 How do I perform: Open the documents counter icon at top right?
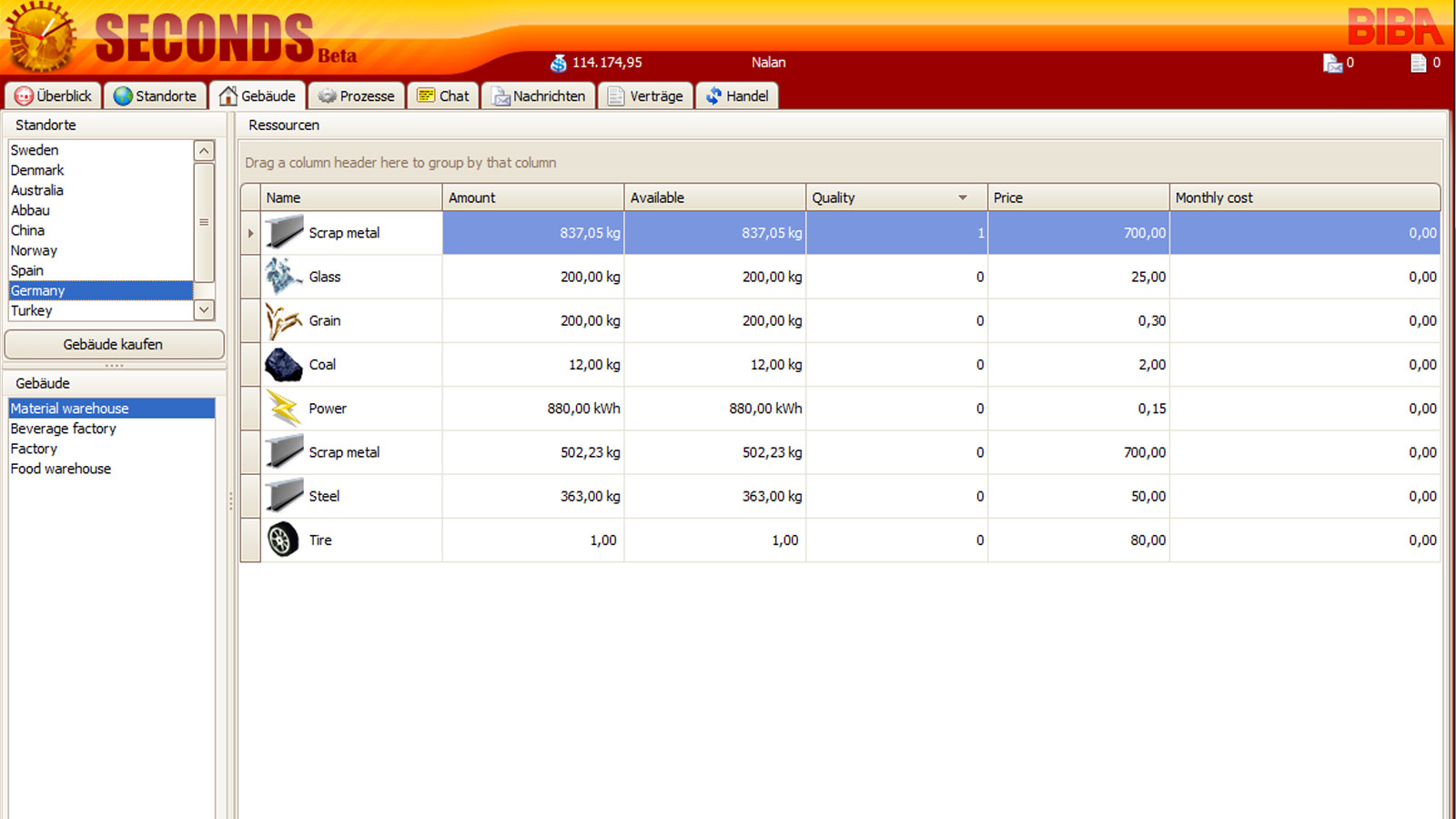click(1418, 63)
